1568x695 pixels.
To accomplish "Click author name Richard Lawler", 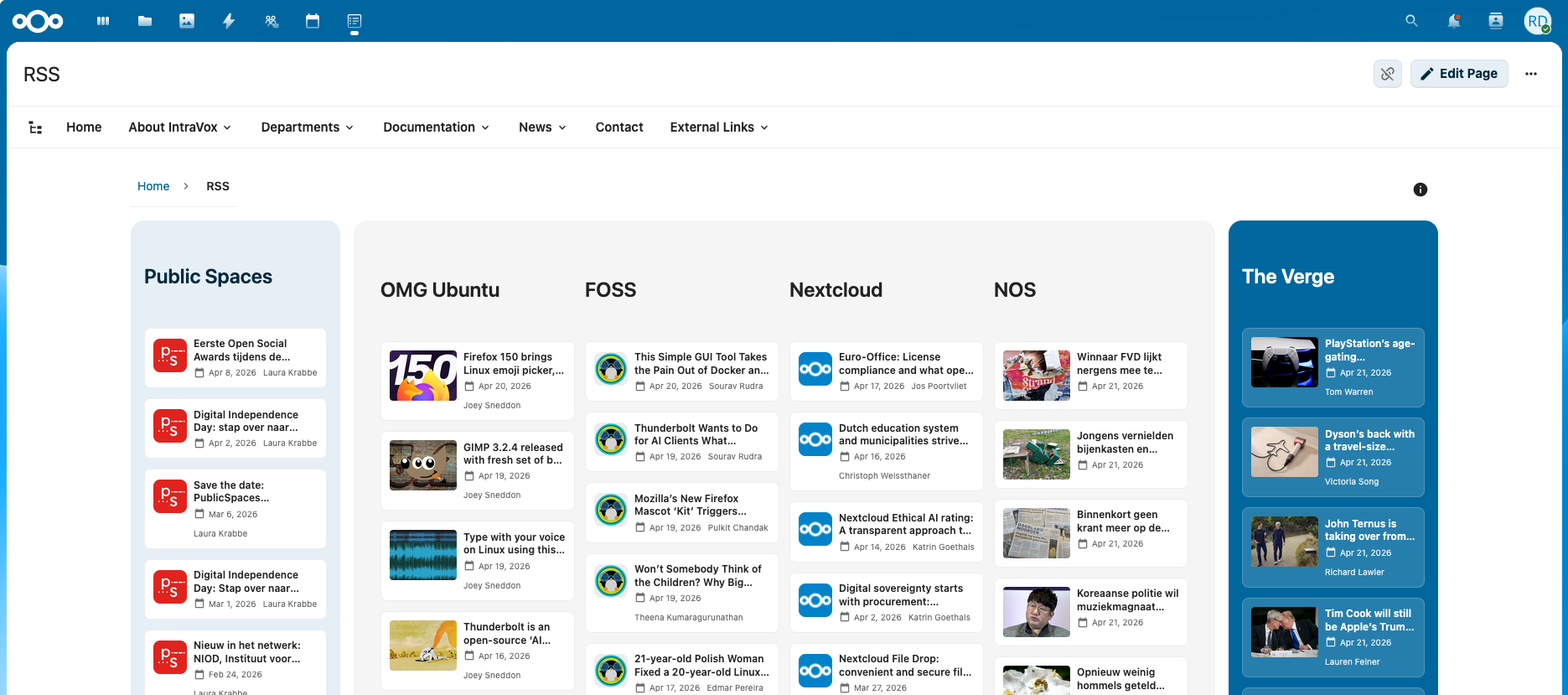I will 1354,573.
